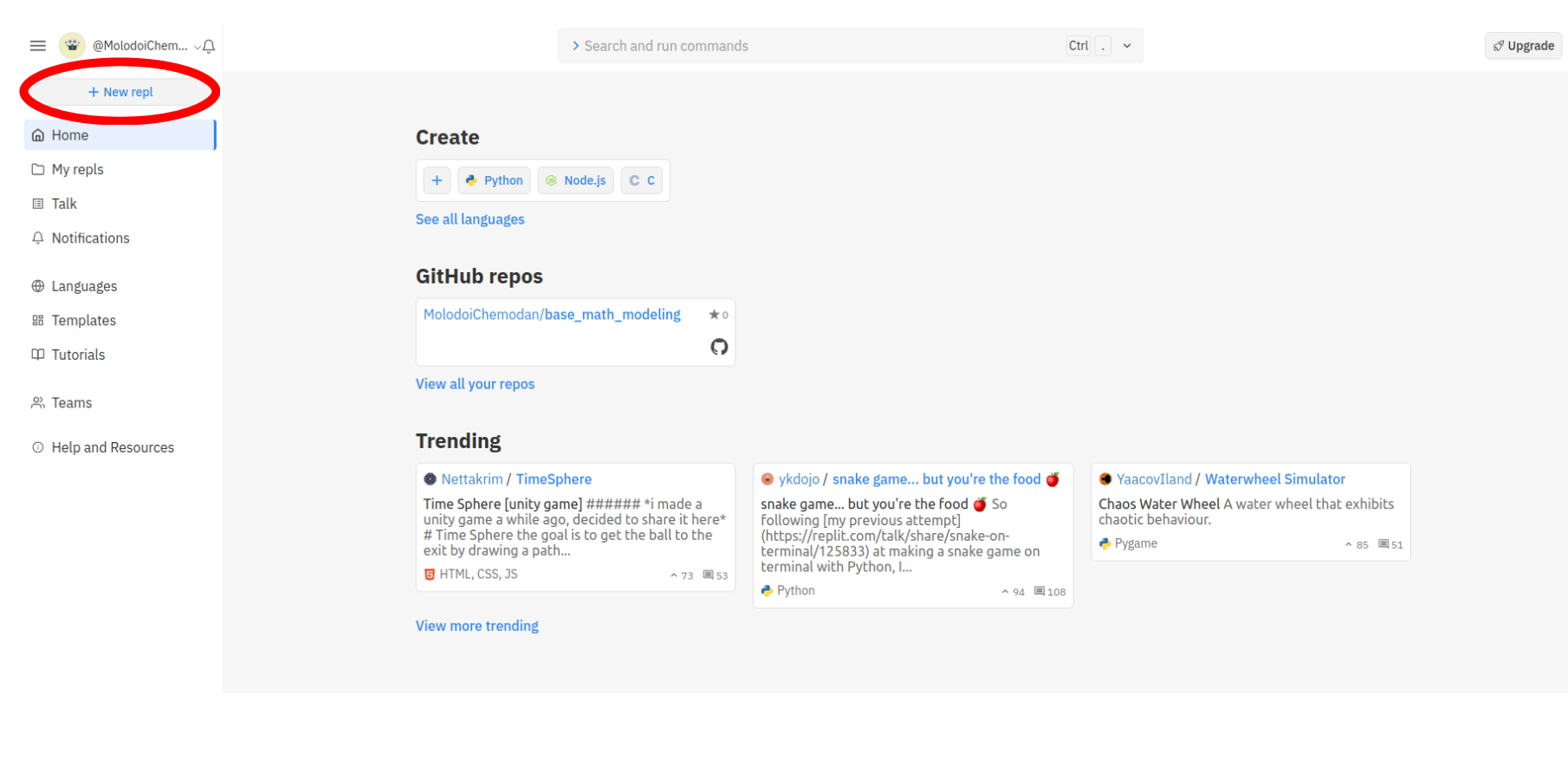
Task: Follow See all languages link
Action: pyautogui.click(x=470, y=219)
